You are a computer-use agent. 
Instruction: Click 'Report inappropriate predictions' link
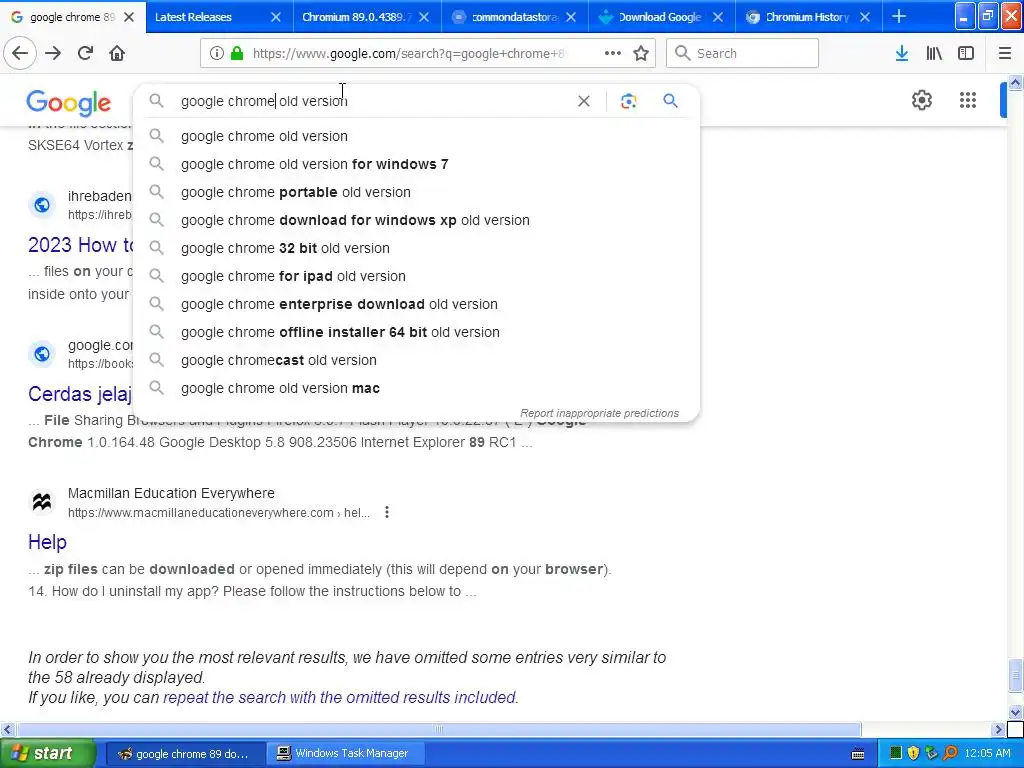600,413
